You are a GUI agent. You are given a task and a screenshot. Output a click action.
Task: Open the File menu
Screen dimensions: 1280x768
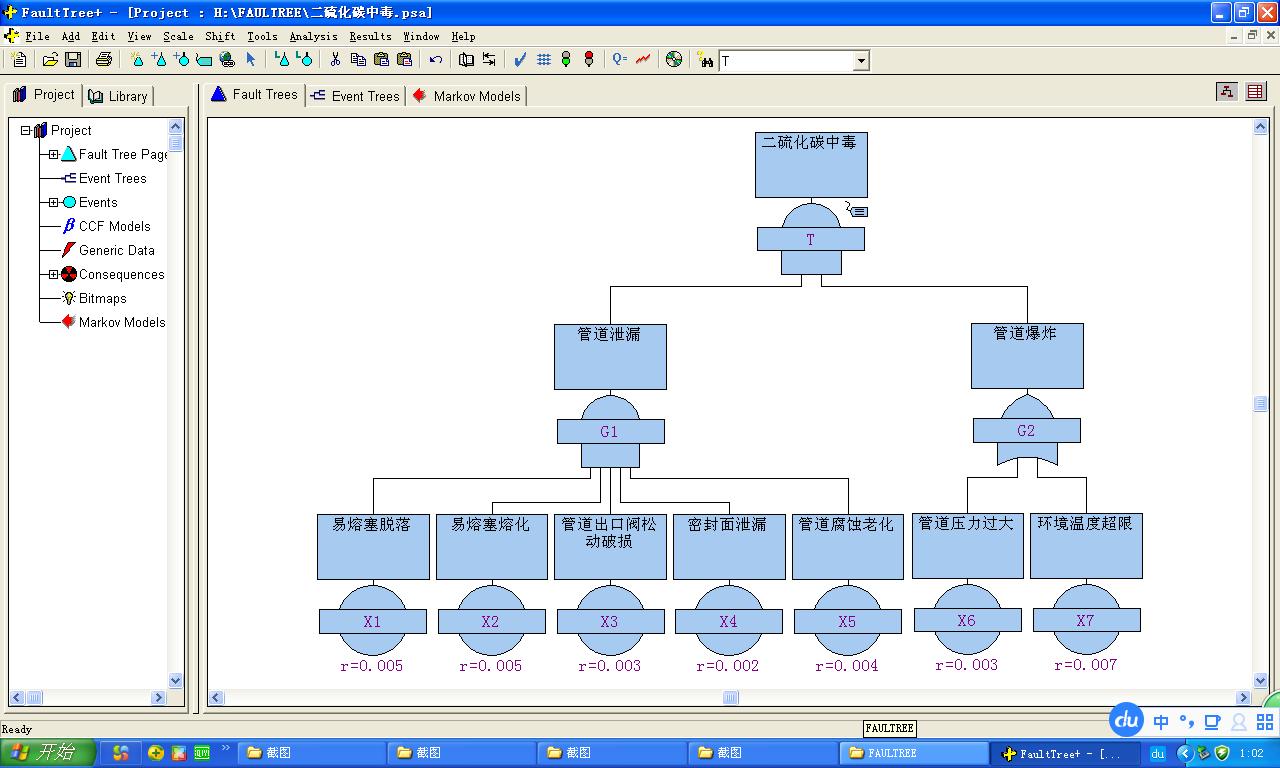pyautogui.click(x=37, y=36)
